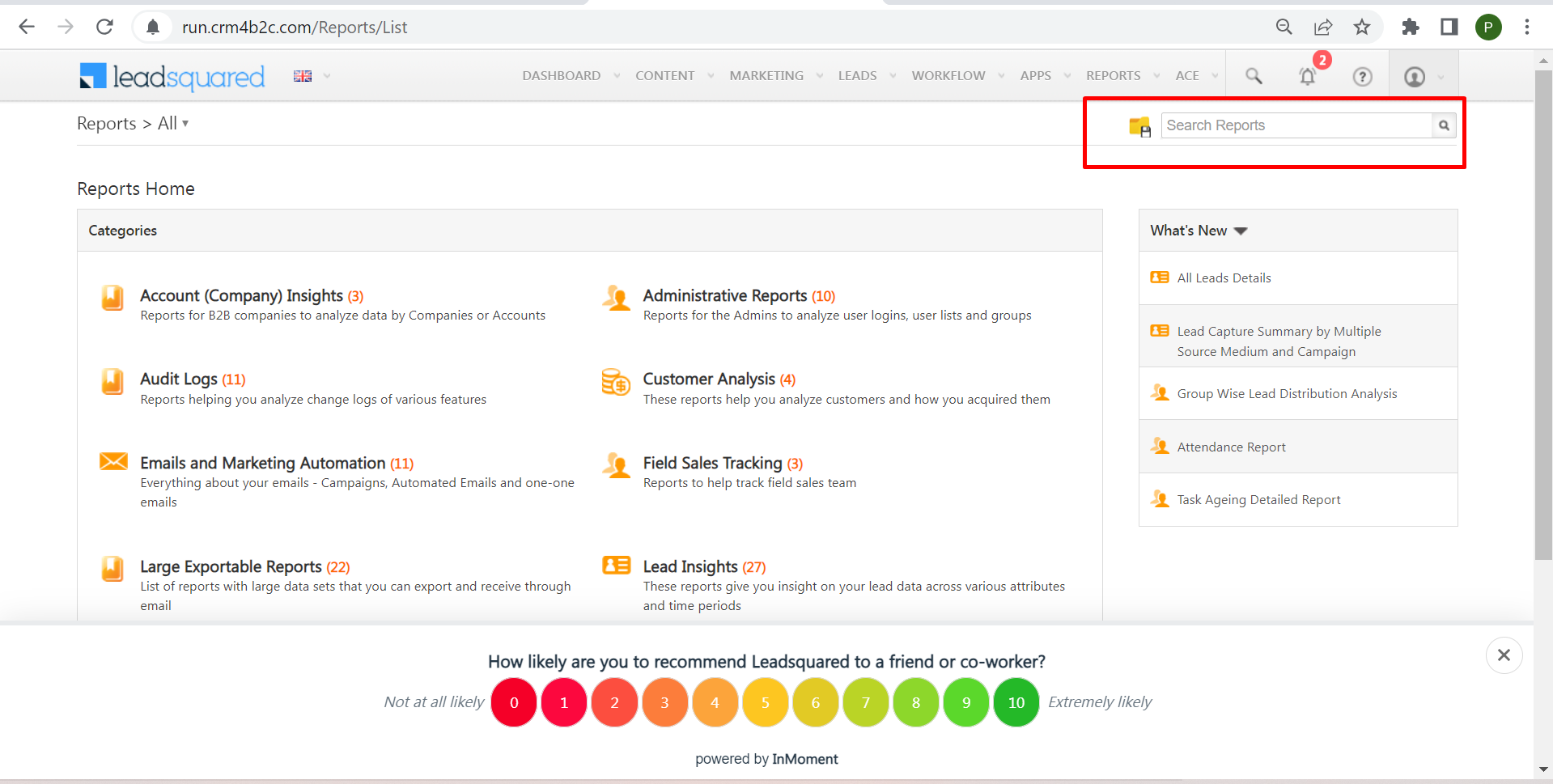Click the browser address bar URL
Image resolution: width=1553 pixels, height=784 pixels.
(295, 28)
